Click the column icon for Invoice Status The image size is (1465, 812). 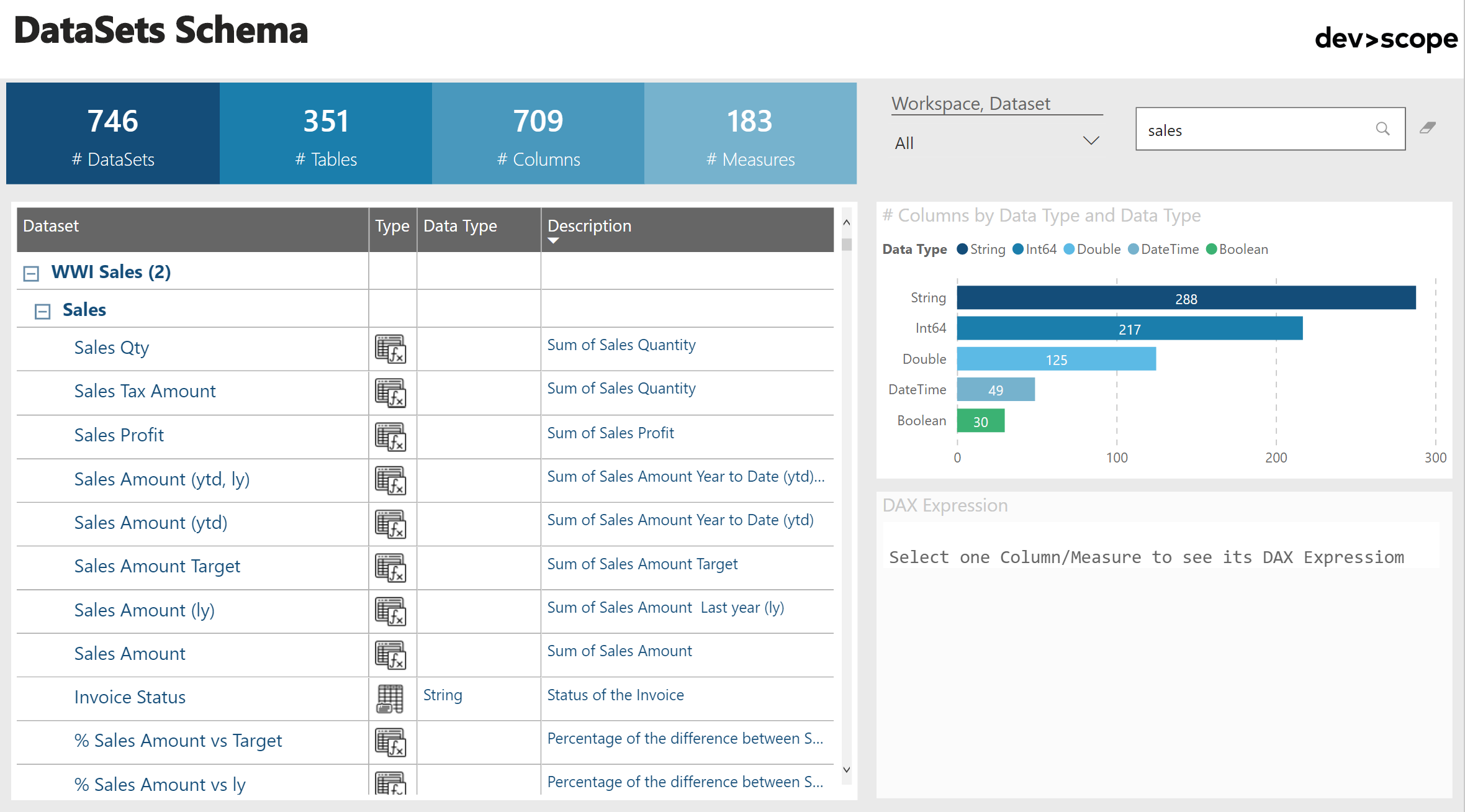tap(390, 698)
